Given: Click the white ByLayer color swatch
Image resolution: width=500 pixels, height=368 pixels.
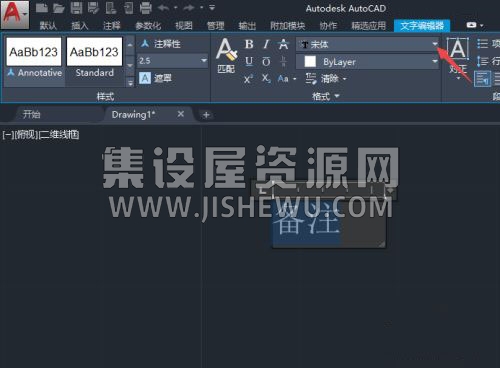Looking at the screenshot, I should (310, 62).
